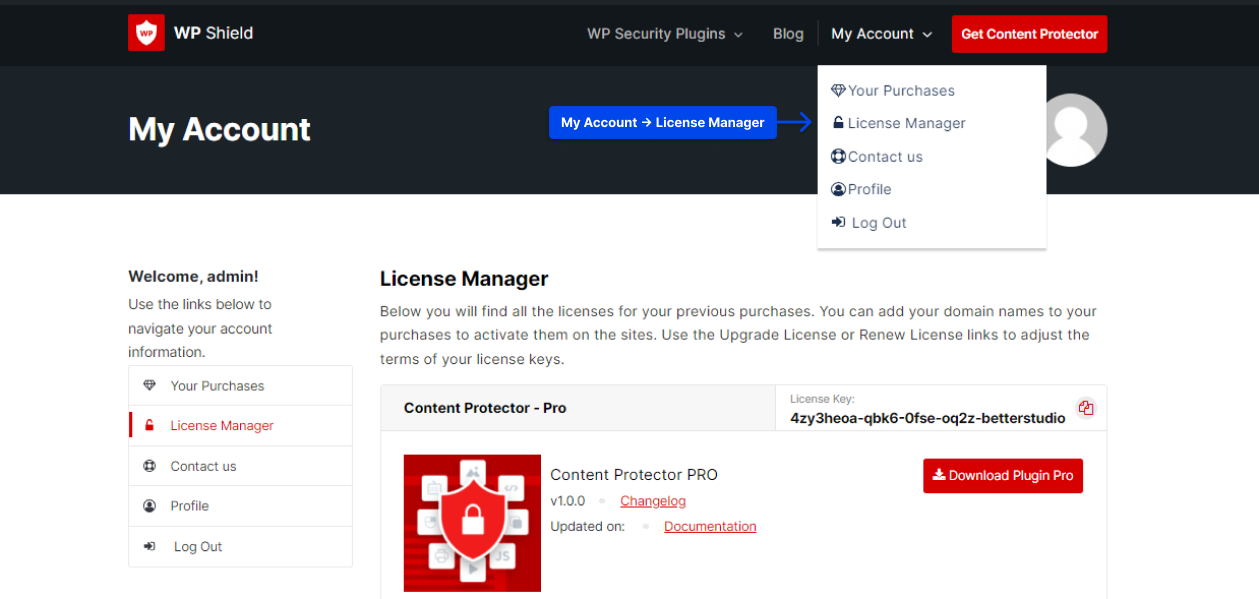This screenshot has width=1259, height=599.
Task: Click the Content Protector PRO shield thumbnail
Action: coord(471,522)
